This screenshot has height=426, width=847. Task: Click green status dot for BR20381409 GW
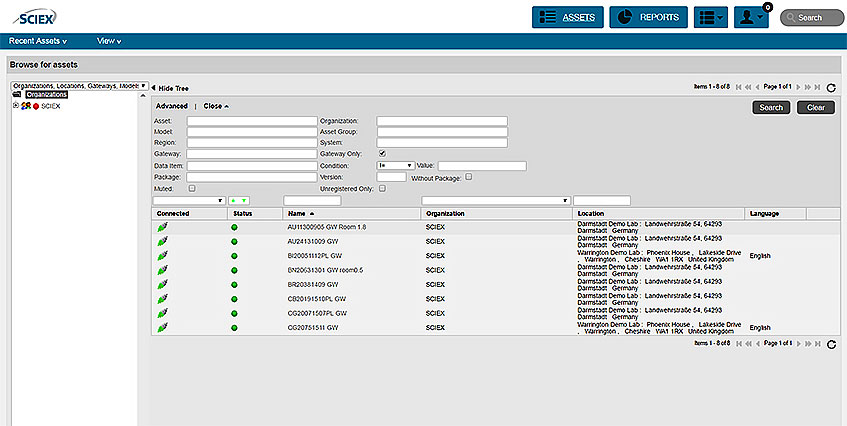(x=234, y=284)
